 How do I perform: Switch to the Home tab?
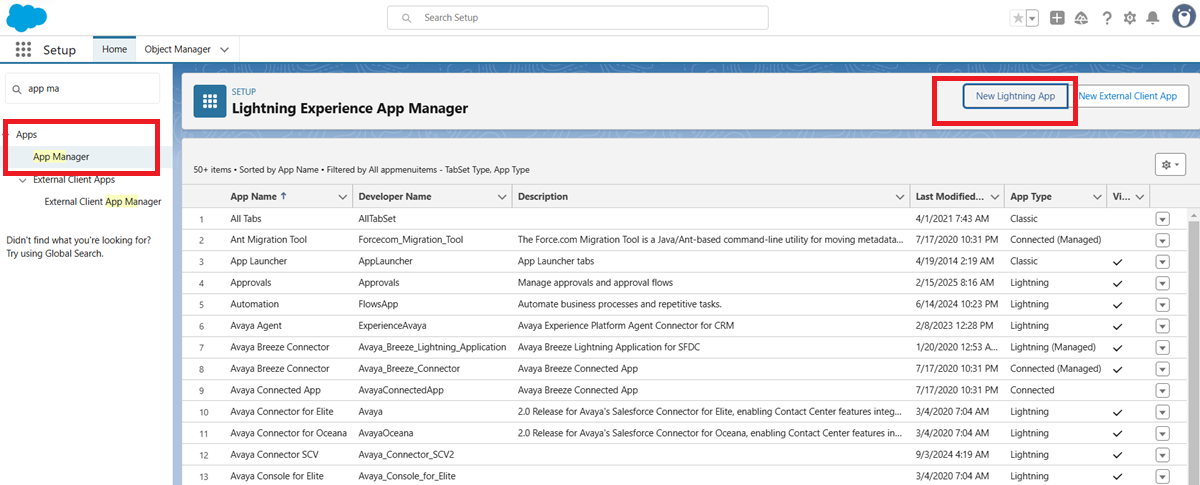(114, 49)
